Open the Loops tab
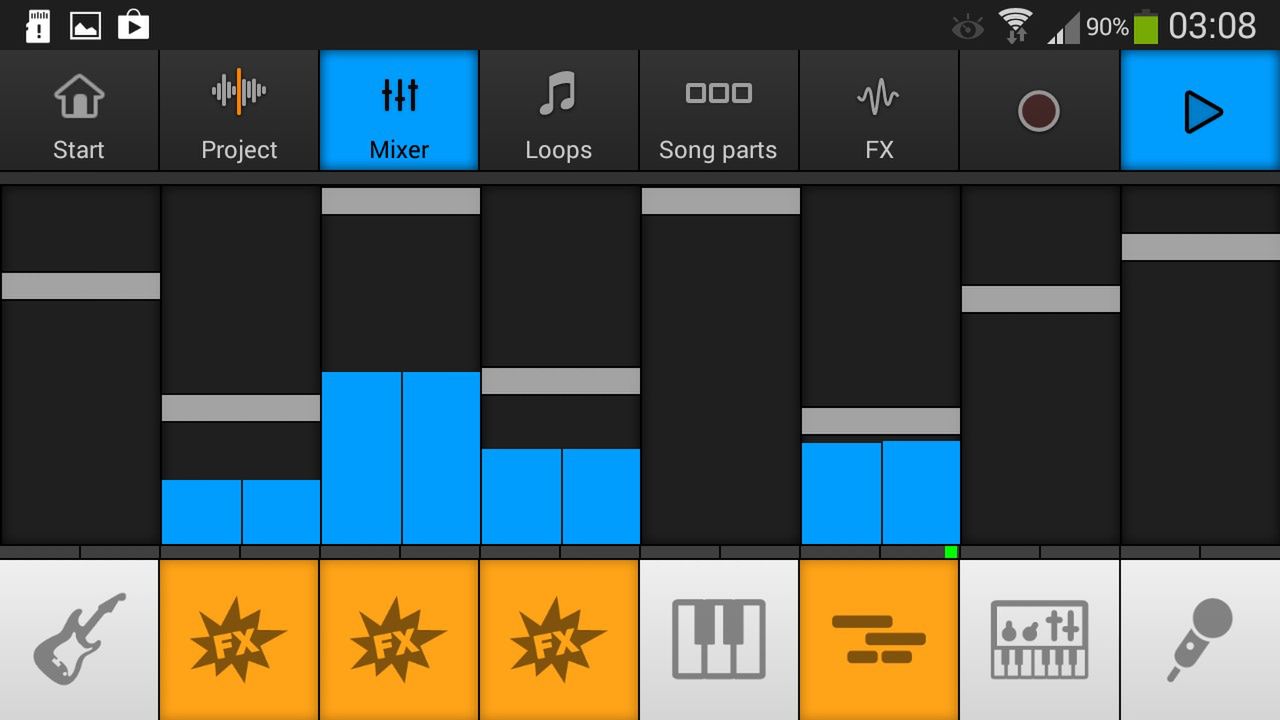The height and width of the screenshot is (720, 1280). [559, 111]
